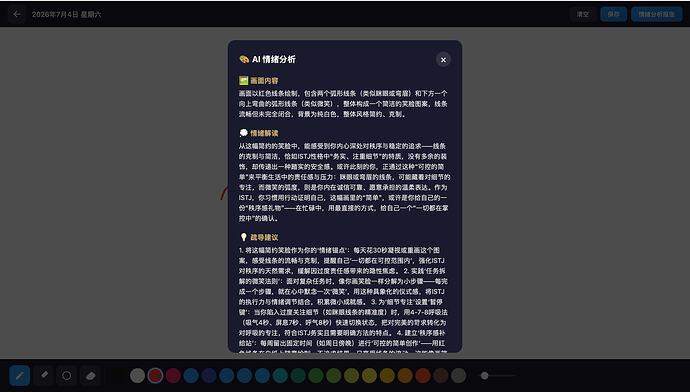Viewport: 690px width, 392px height.
Task: Click paragraph starting 画面以红色线条绘制
Action: tap(343, 104)
